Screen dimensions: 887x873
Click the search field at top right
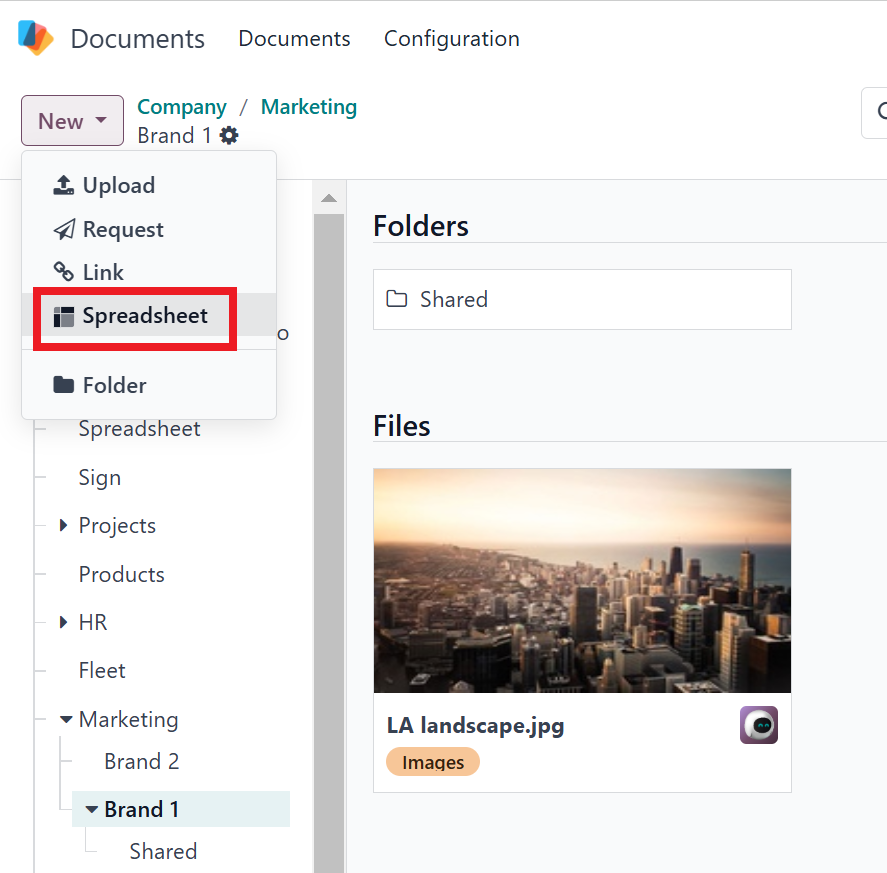[x=874, y=113]
